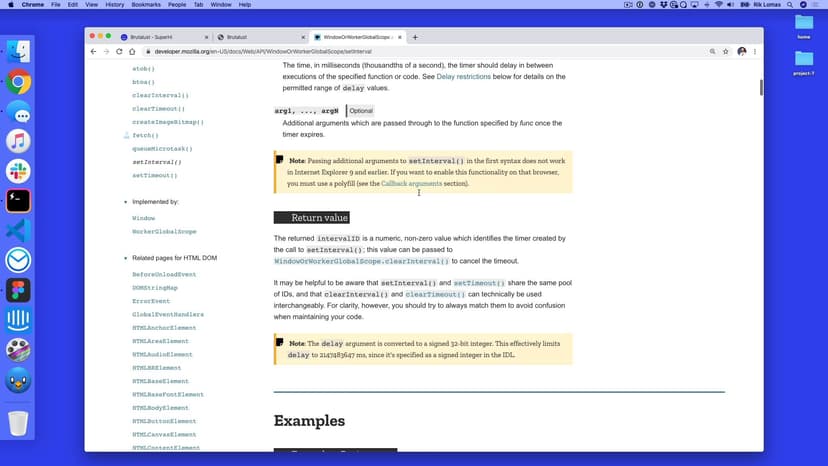Open the Callback arguments link
Screen dimensions: 828x466
(411, 183)
